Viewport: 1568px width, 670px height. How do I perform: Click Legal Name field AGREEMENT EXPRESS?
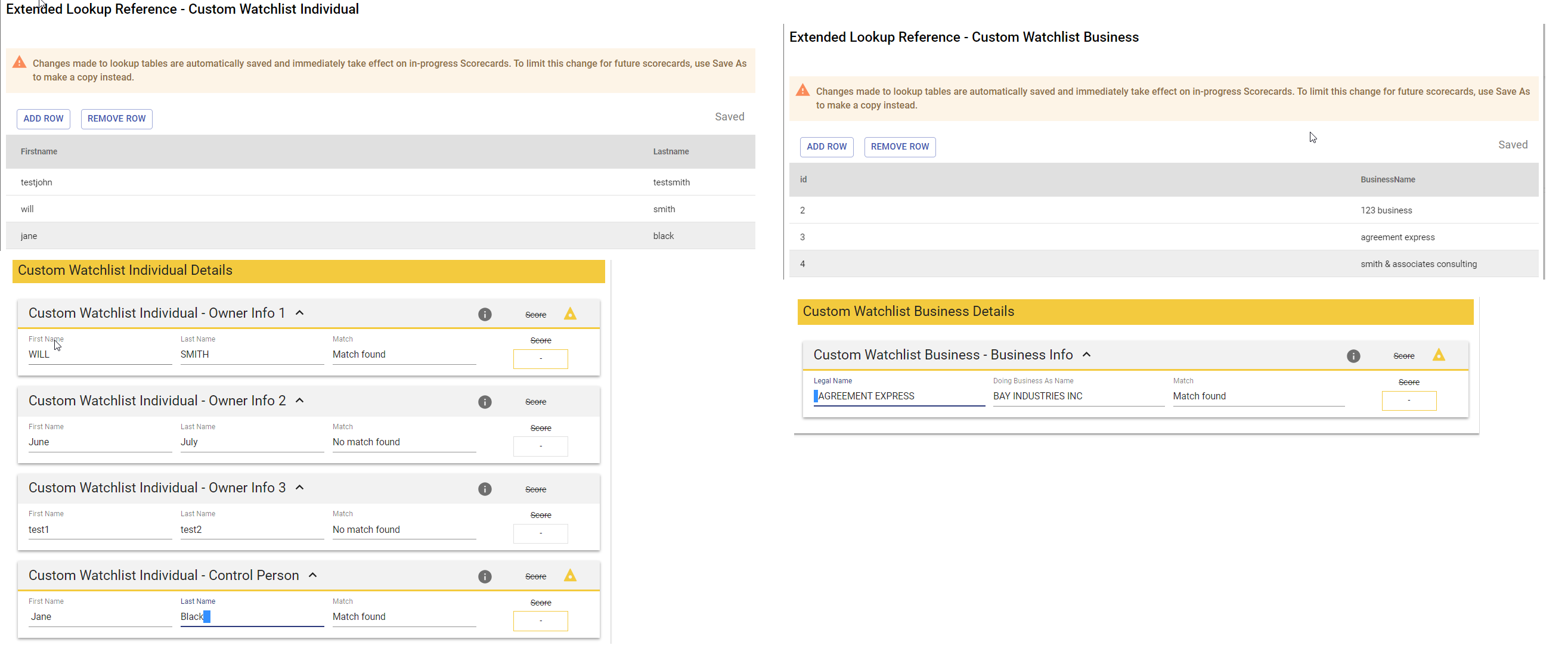tap(899, 396)
